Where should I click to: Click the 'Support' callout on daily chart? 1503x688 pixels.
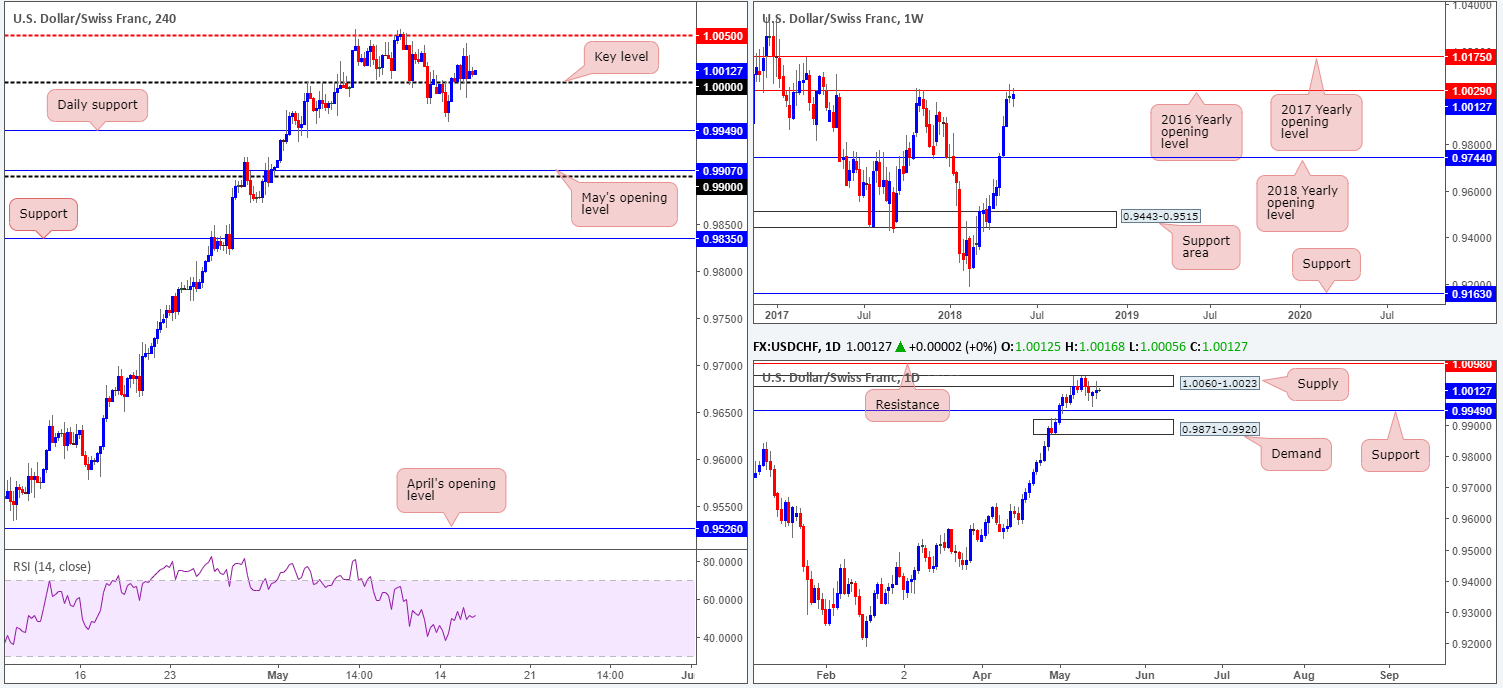[1395, 454]
